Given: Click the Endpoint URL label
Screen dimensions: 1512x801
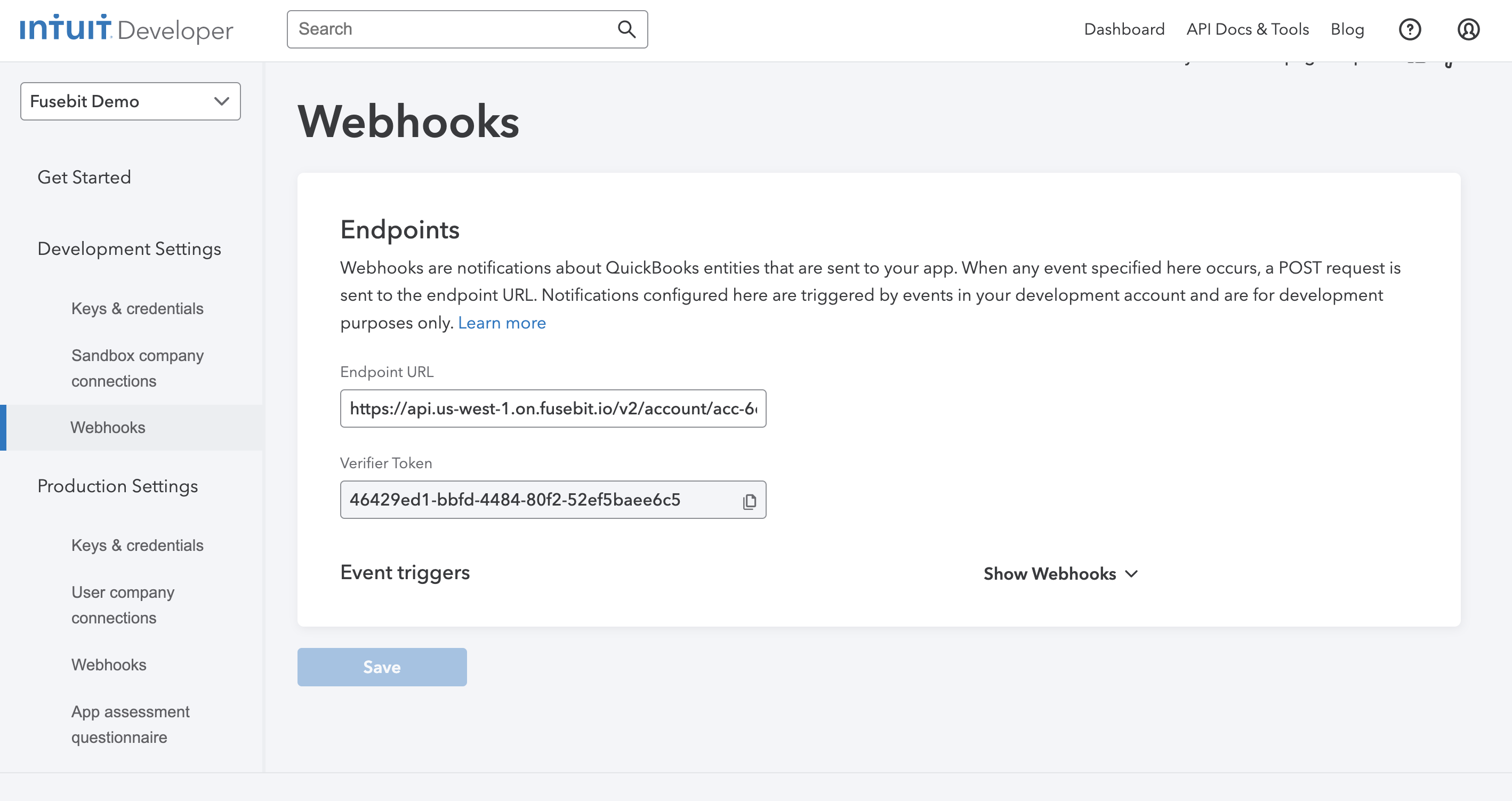Looking at the screenshot, I should point(387,372).
